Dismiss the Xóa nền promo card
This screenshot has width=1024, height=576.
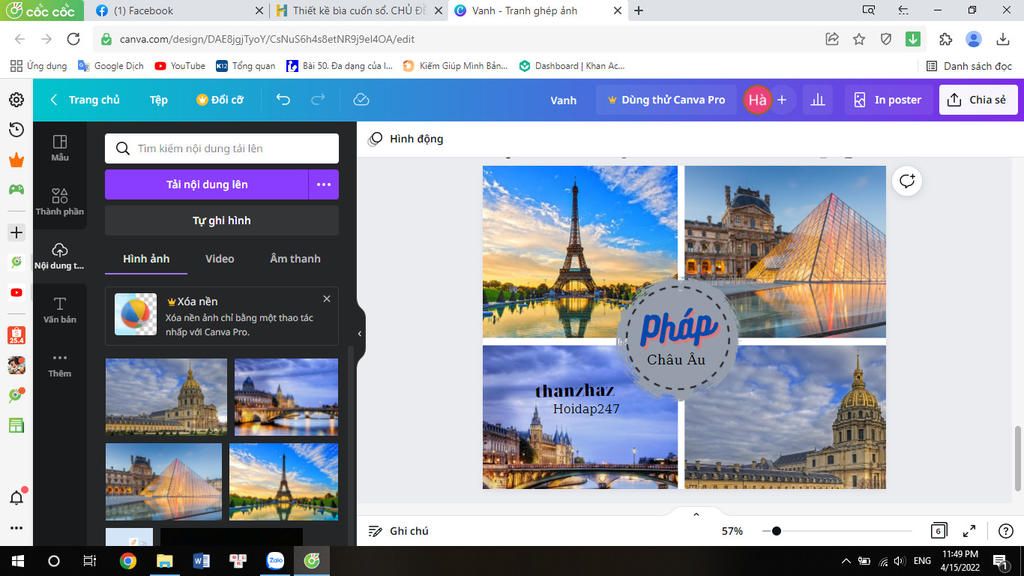[x=327, y=299]
